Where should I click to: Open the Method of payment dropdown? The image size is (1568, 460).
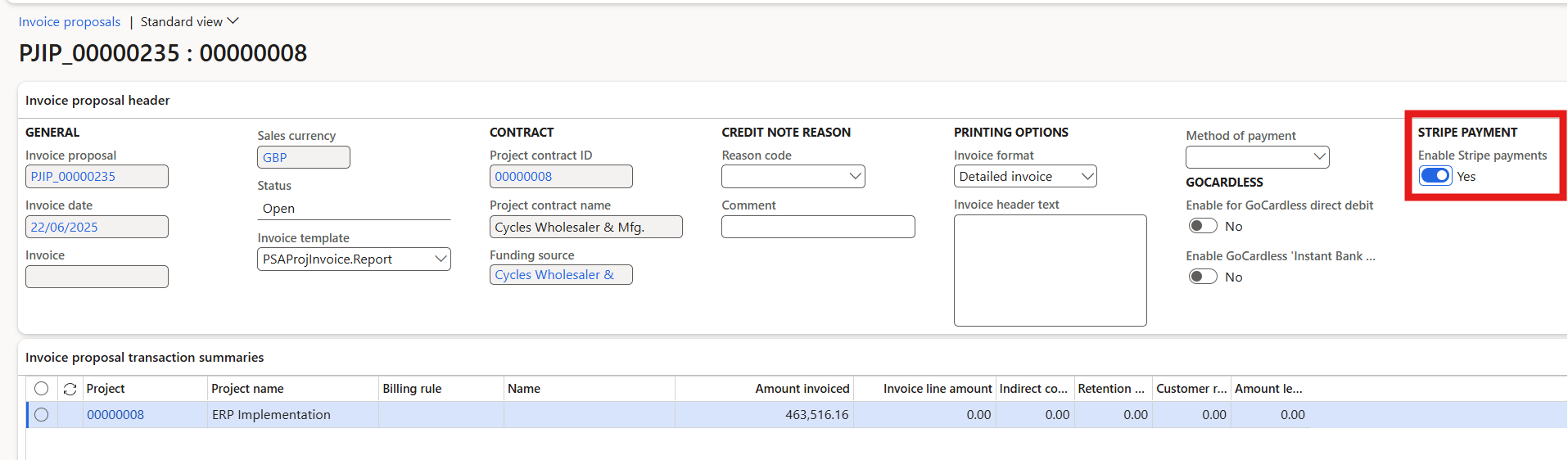coord(1257,157)
